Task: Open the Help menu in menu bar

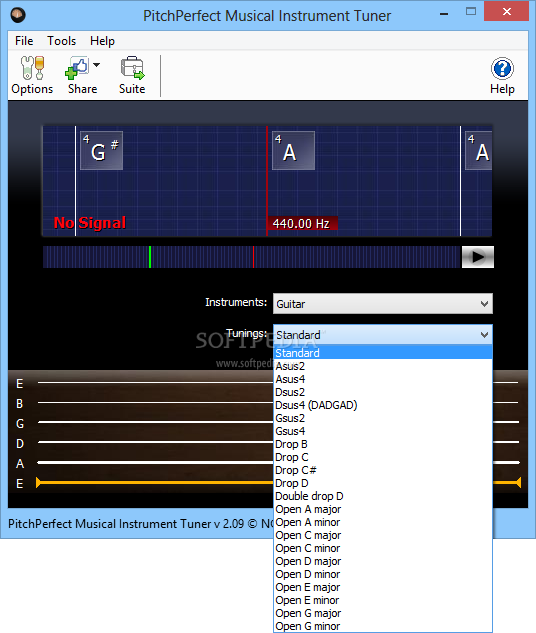Action: click(x=102, y=41)
